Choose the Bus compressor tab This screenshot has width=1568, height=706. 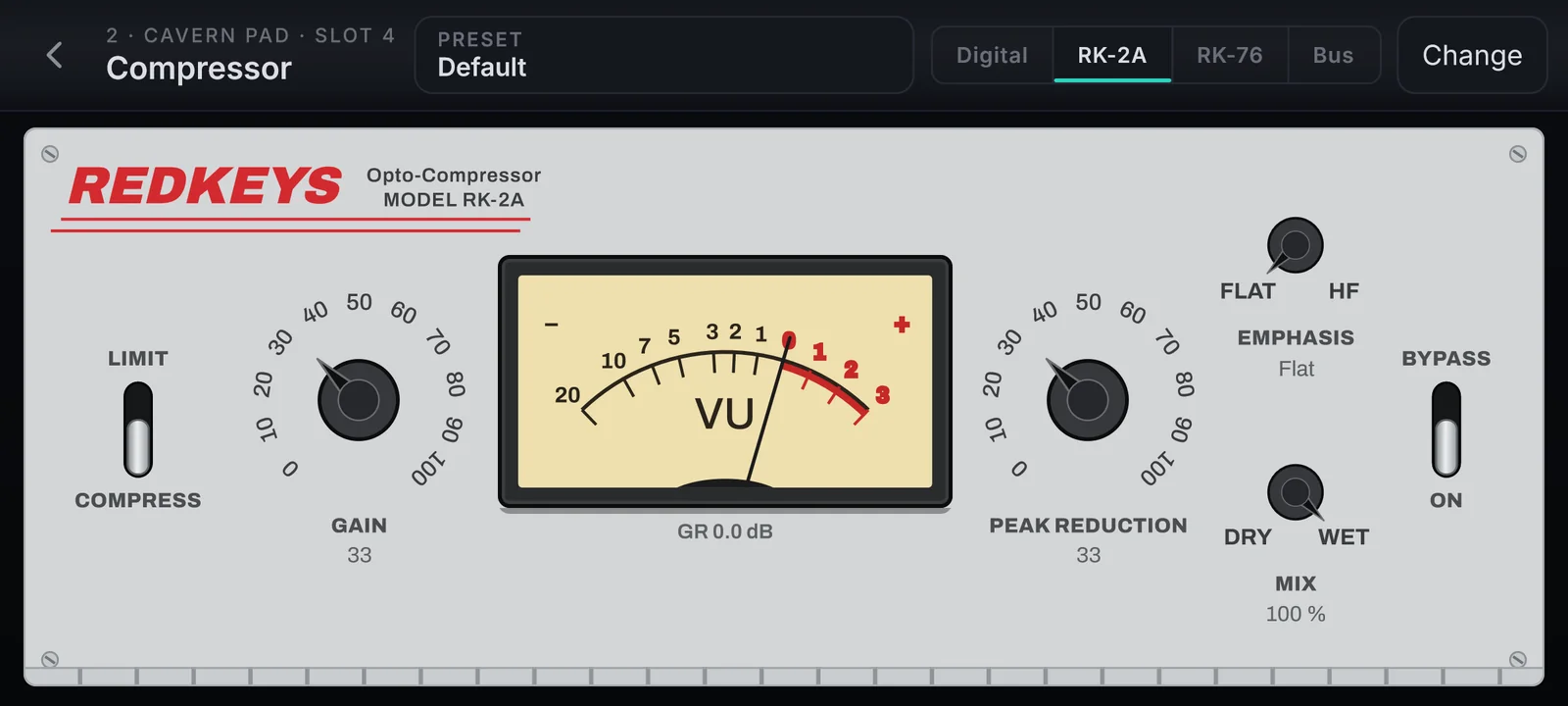pyautogui.click(x=1333, y=55)
